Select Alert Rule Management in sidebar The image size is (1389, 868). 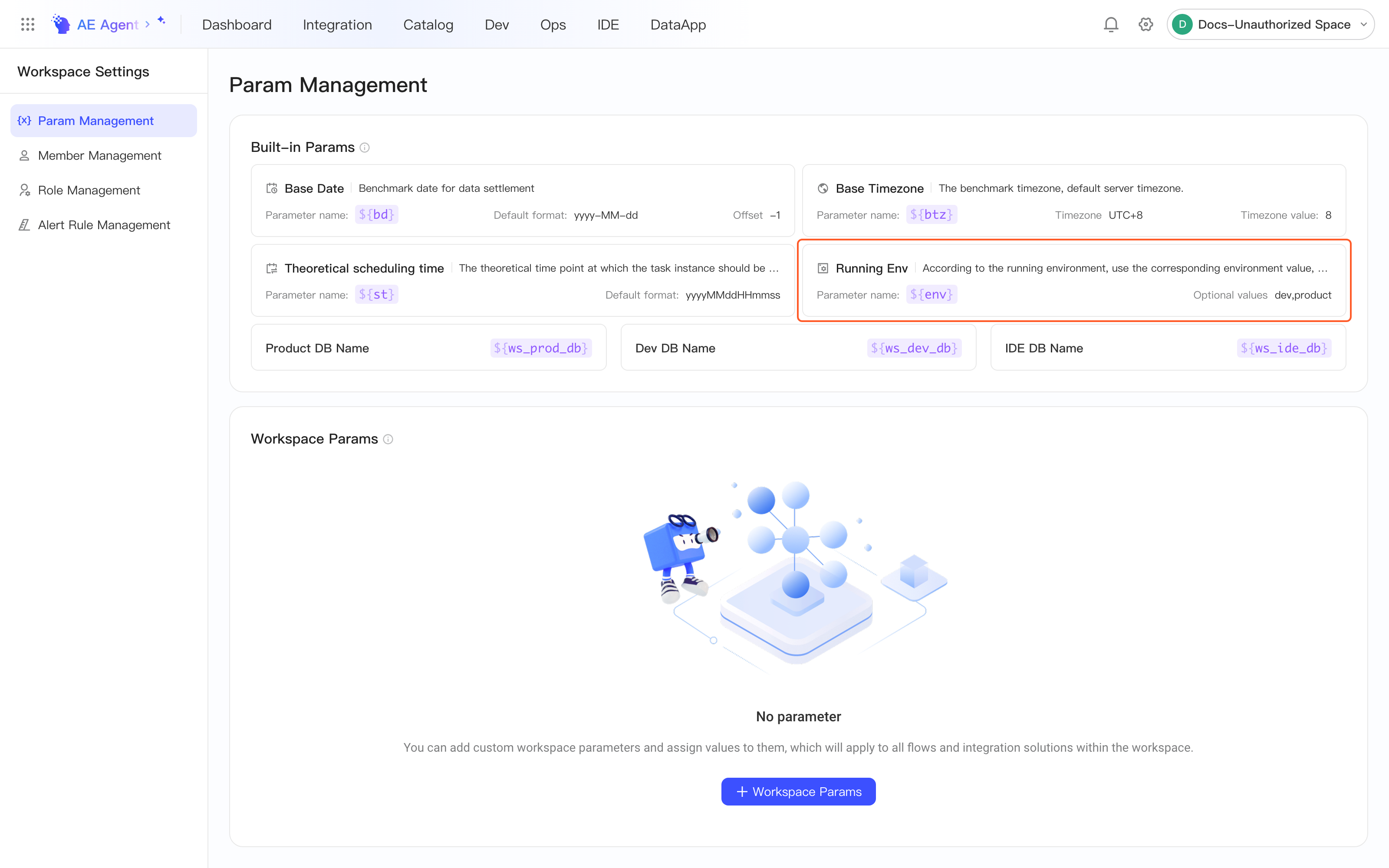point(104,225)
